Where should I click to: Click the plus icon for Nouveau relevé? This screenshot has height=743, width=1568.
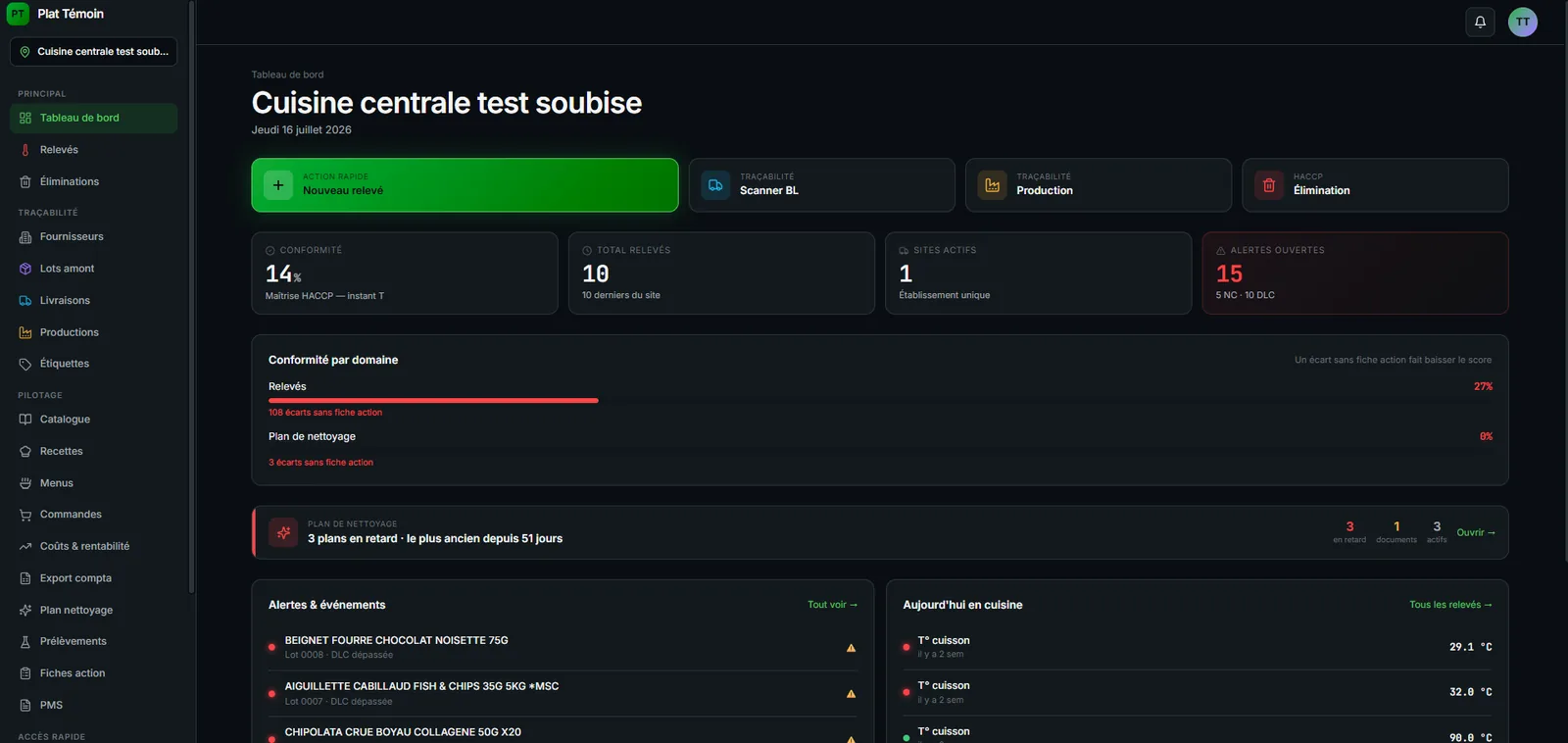278,184
